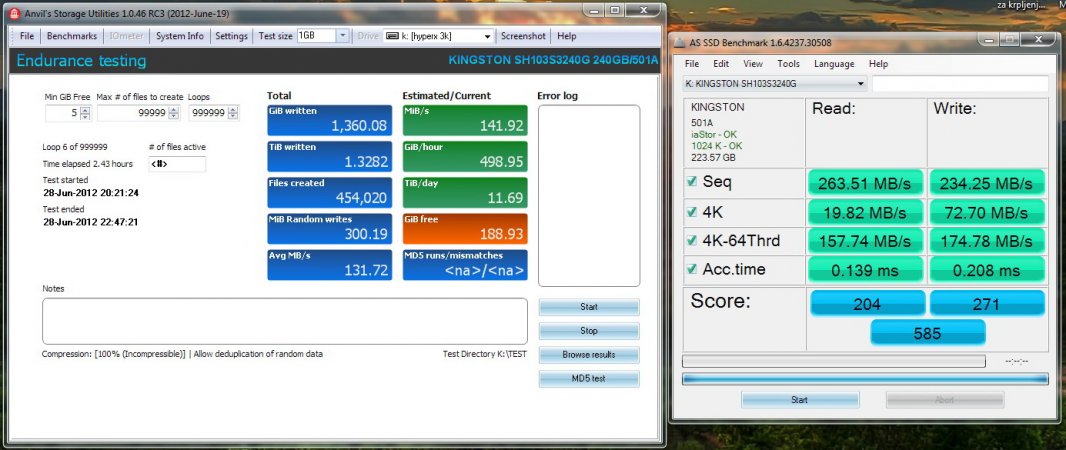1066x450 pixels.
Task: Click the Min GiB Free stepper arrows
Action: click(85, 114)
